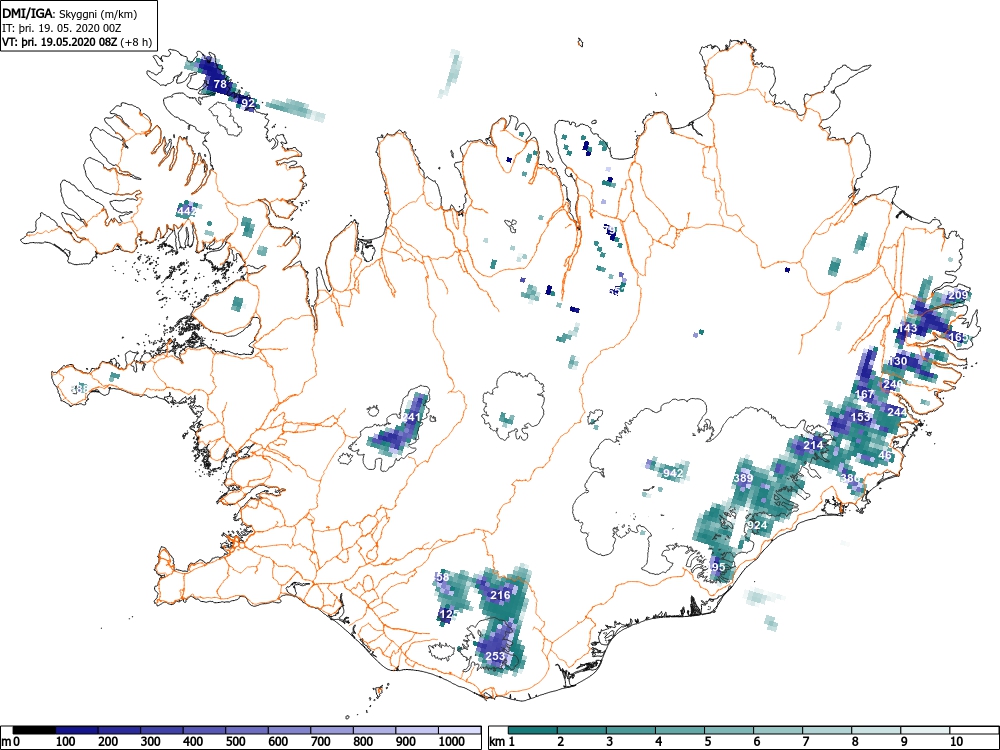Click the '216' visibility value in the south
This screenshot has width=1000, height=750.
pos(500,595)
